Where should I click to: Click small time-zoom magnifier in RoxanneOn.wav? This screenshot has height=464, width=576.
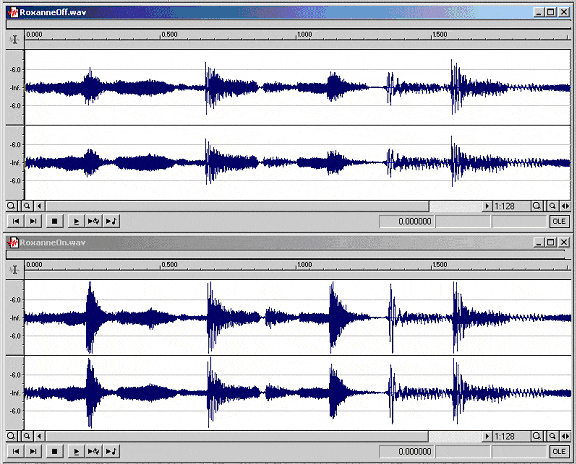pyautogui.click(x=552, y=436)
